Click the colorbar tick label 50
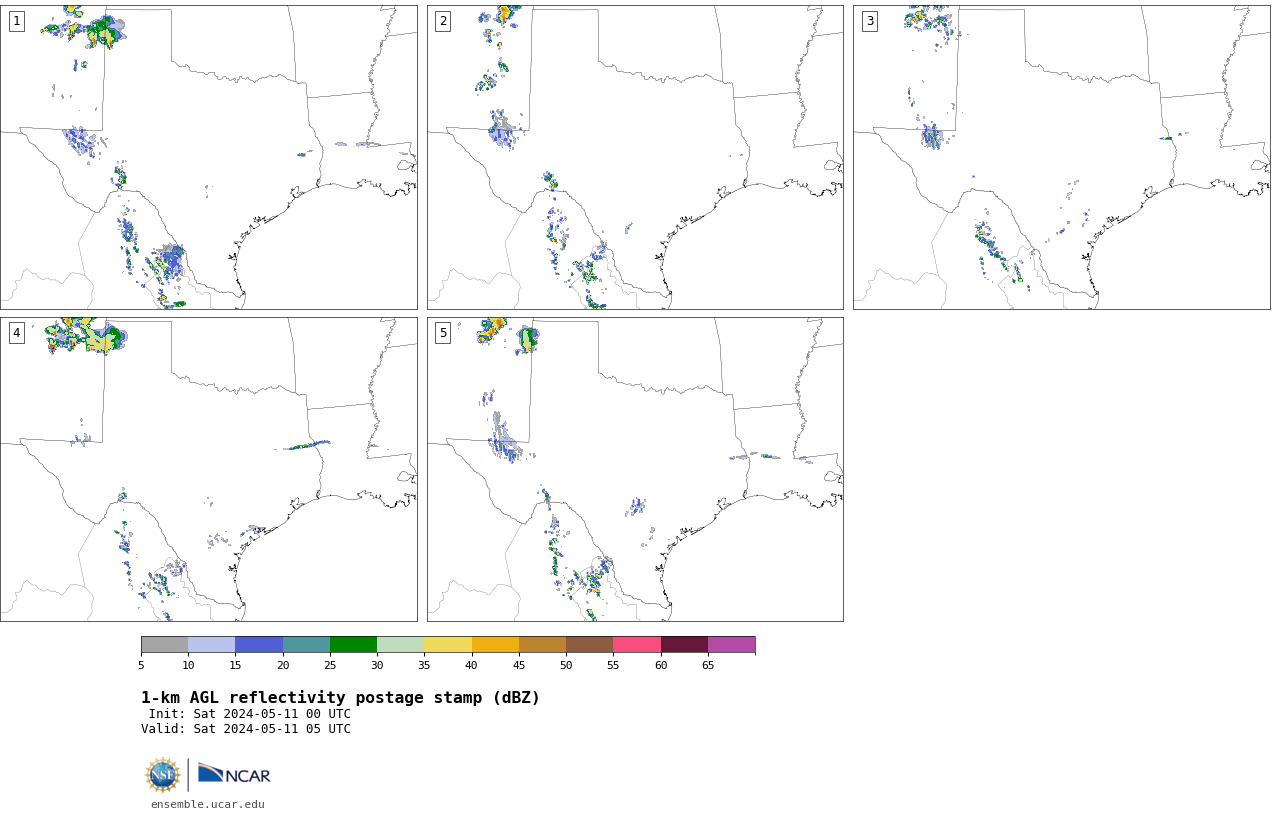 coord(566,665)
